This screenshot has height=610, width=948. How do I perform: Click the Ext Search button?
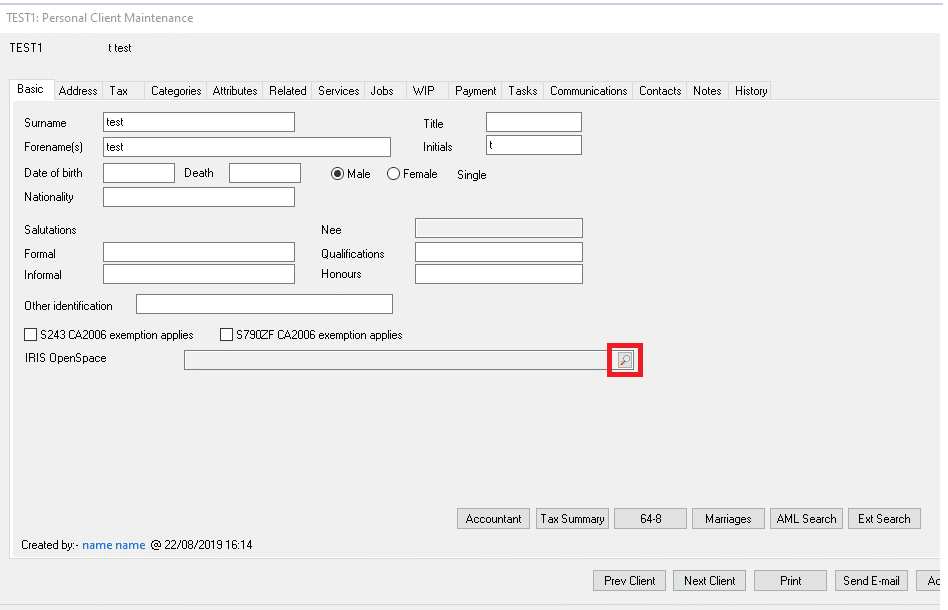884,518
